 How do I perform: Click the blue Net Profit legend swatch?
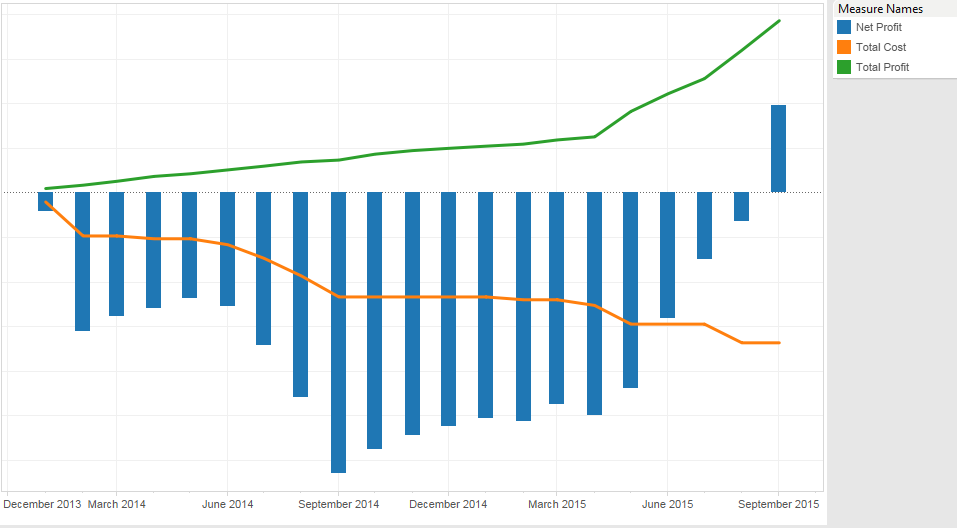pyautogui.click(x=844, y=27)
